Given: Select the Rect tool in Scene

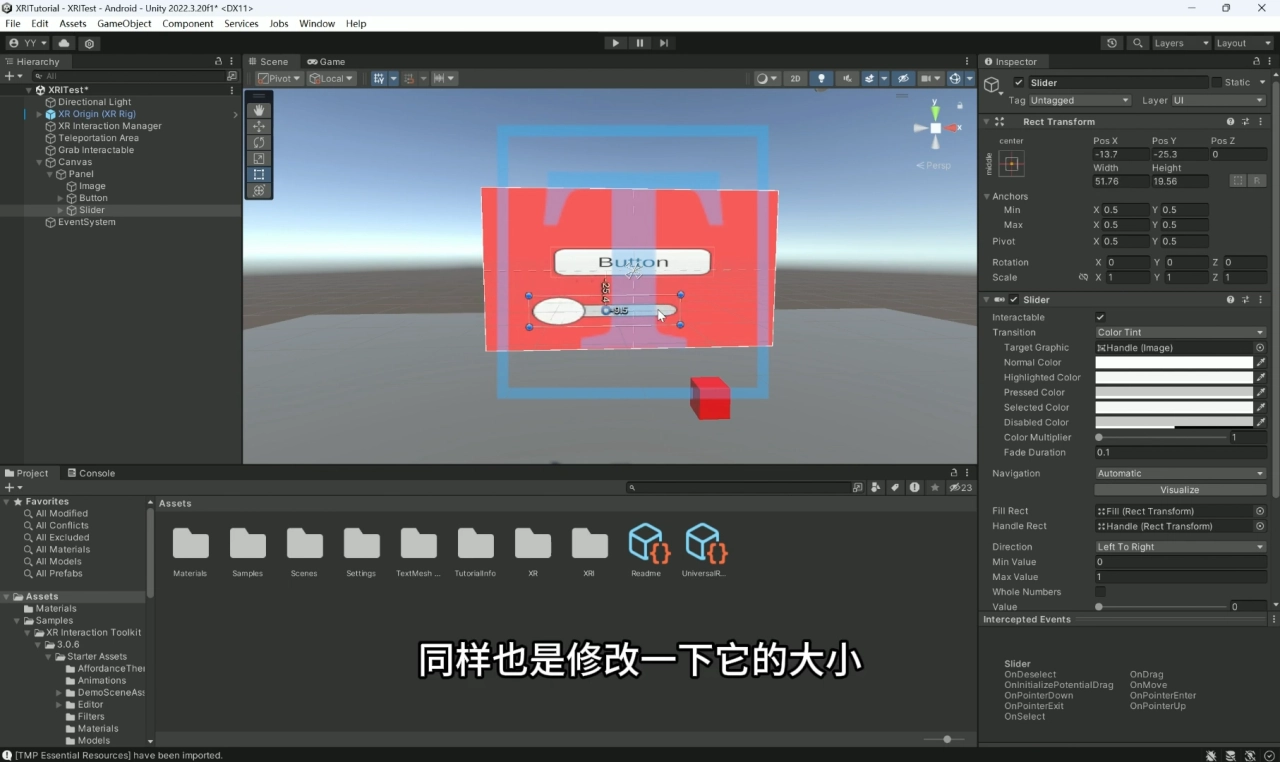Looking at the screenshot, I should point(259,174).
